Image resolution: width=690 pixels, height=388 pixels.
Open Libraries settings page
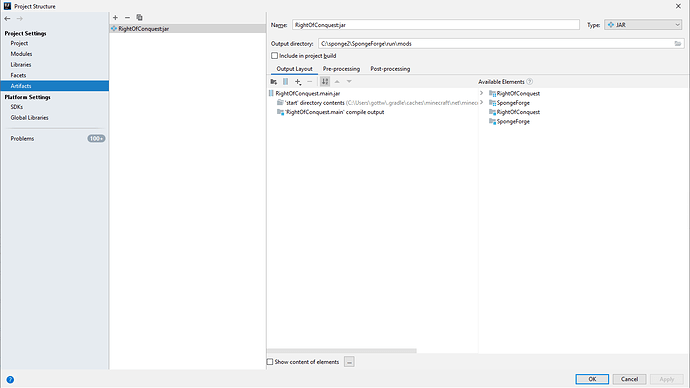(x=21, y=64)
